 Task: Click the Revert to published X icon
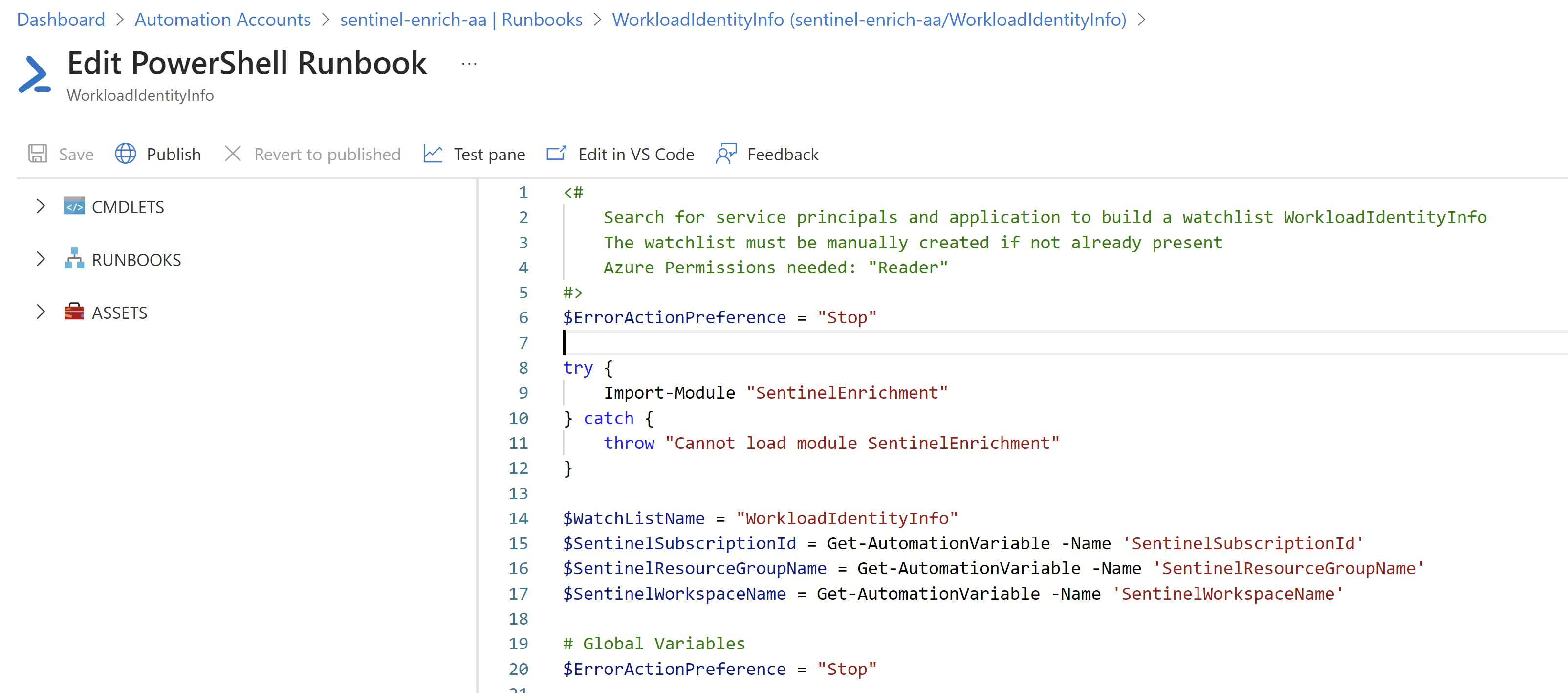coord(233,154)
